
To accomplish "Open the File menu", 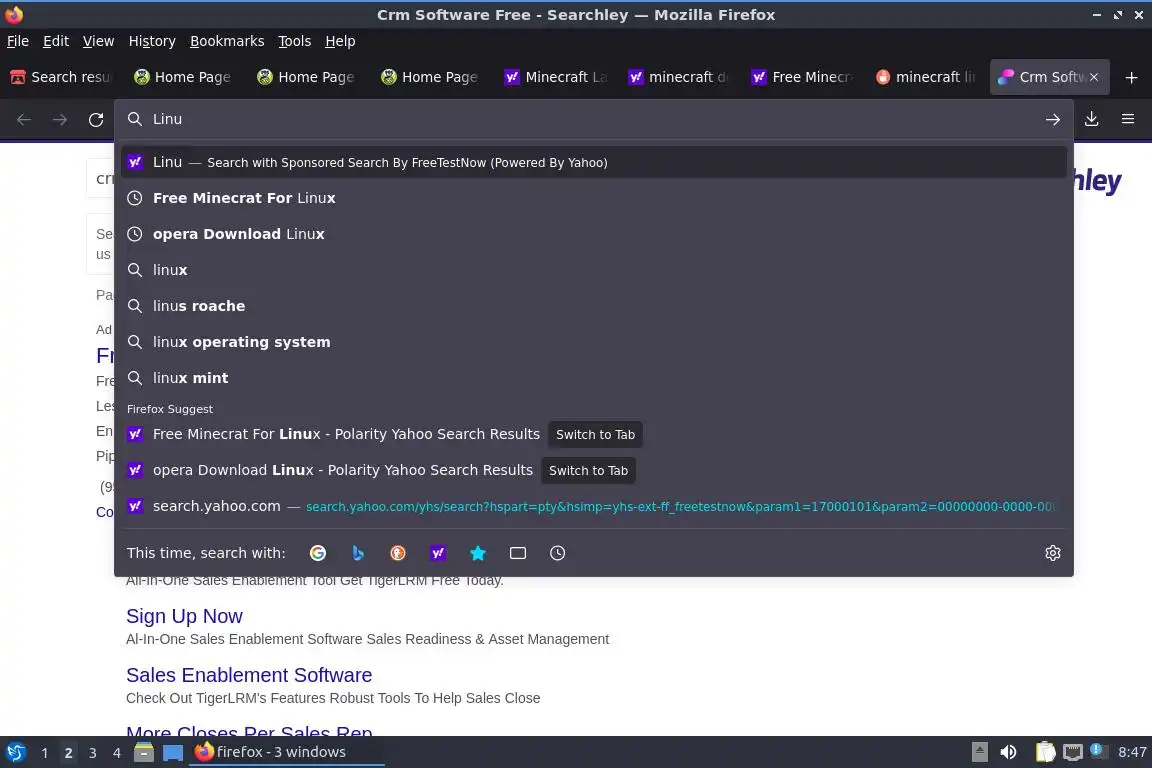I will [x=18, y=41].
